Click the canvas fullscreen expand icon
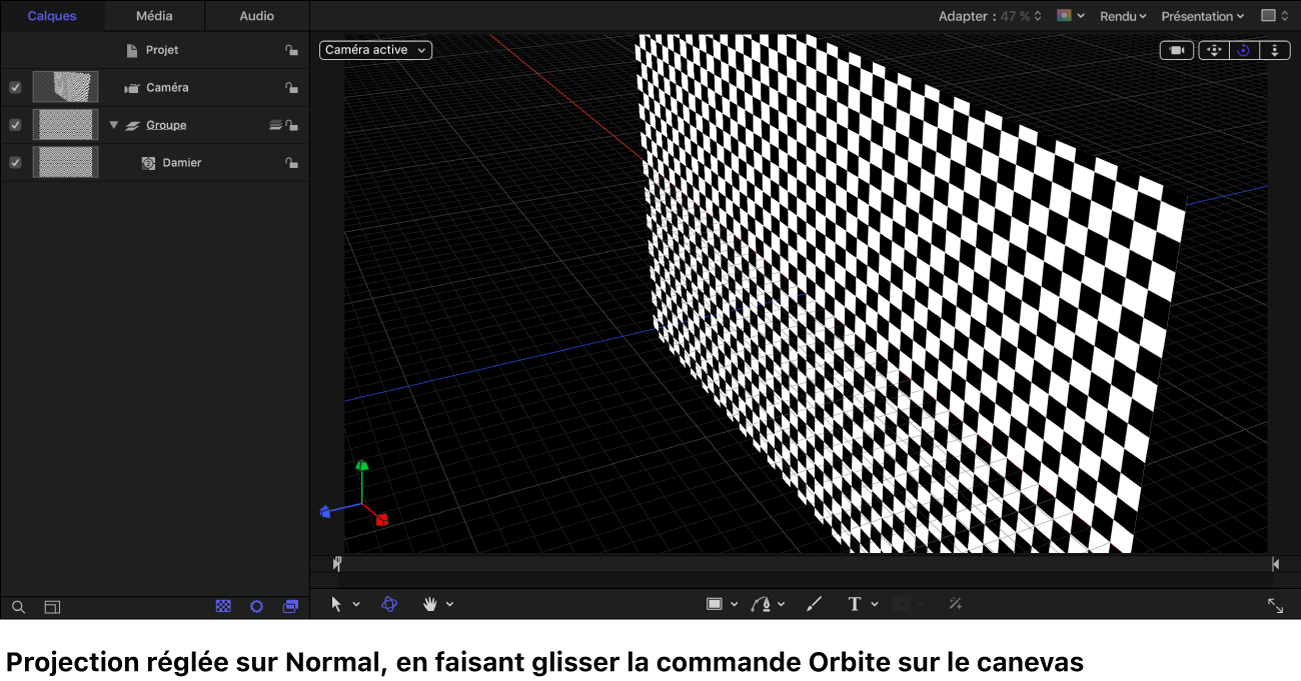The height and width of the screenshot is (681, 1301). [x=1275, y=606]
